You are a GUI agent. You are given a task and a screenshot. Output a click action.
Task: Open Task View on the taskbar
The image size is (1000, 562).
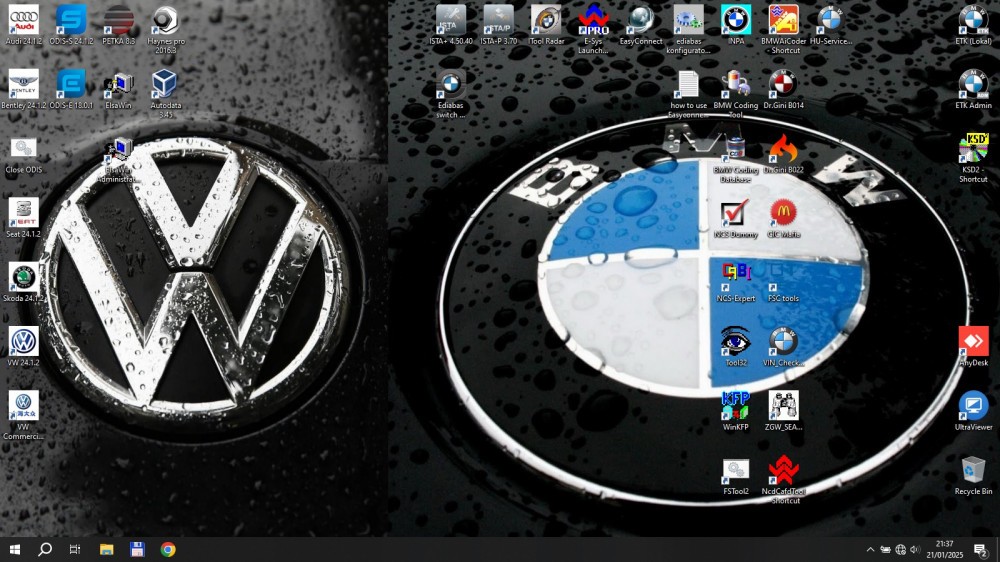(75, 549)
